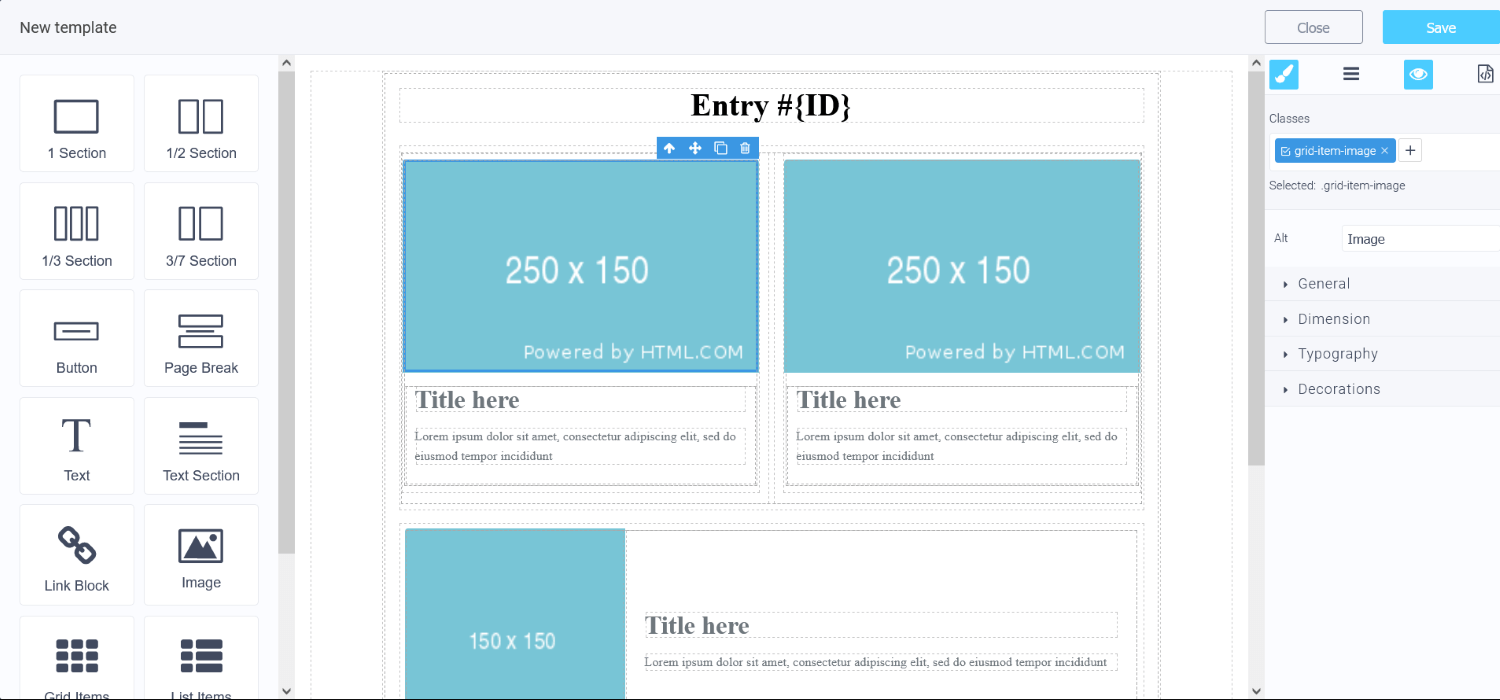Add the Text block
This screenshot has width=1500, height=700.
tap(77, 446)
